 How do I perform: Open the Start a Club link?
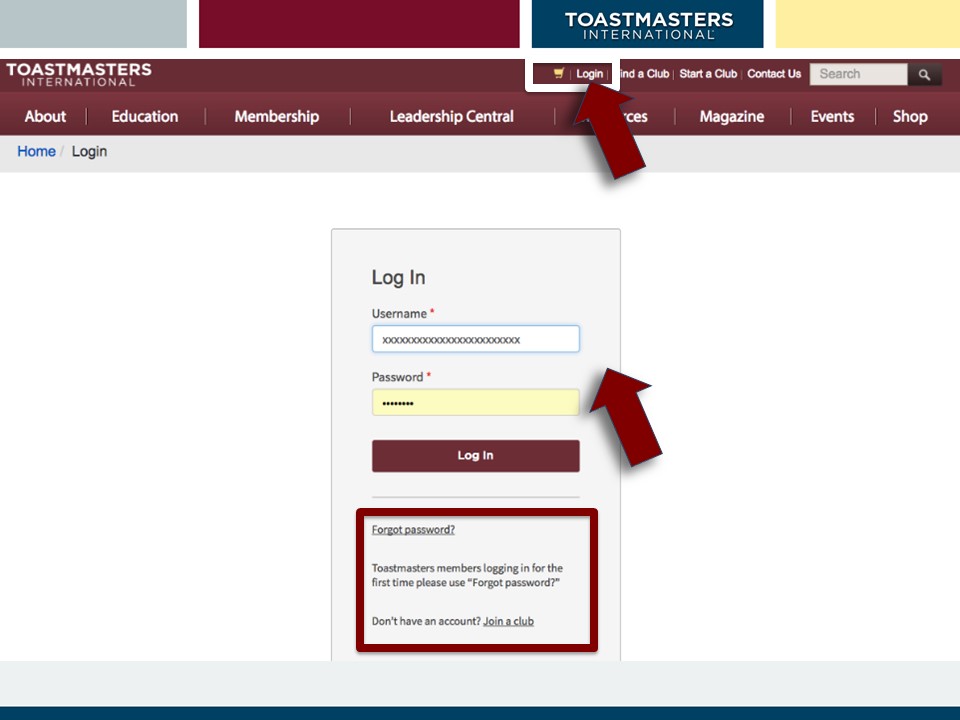[x=708, y=74]
